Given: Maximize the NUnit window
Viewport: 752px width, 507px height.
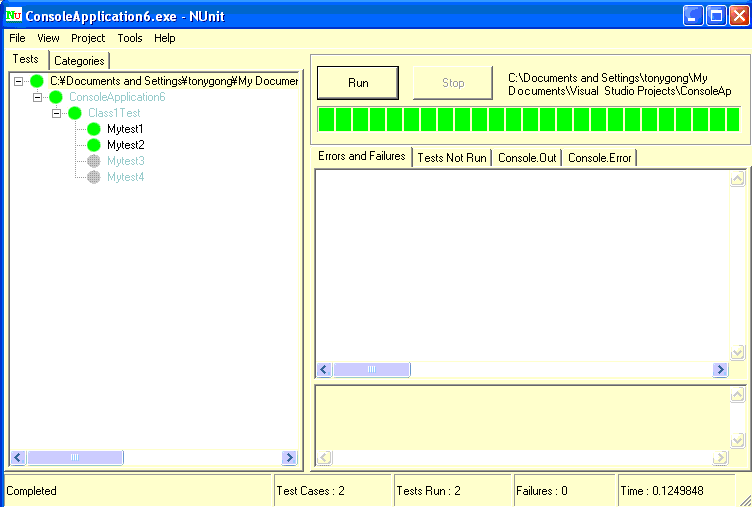Looking at the screenshot, I should click(716, 16).
